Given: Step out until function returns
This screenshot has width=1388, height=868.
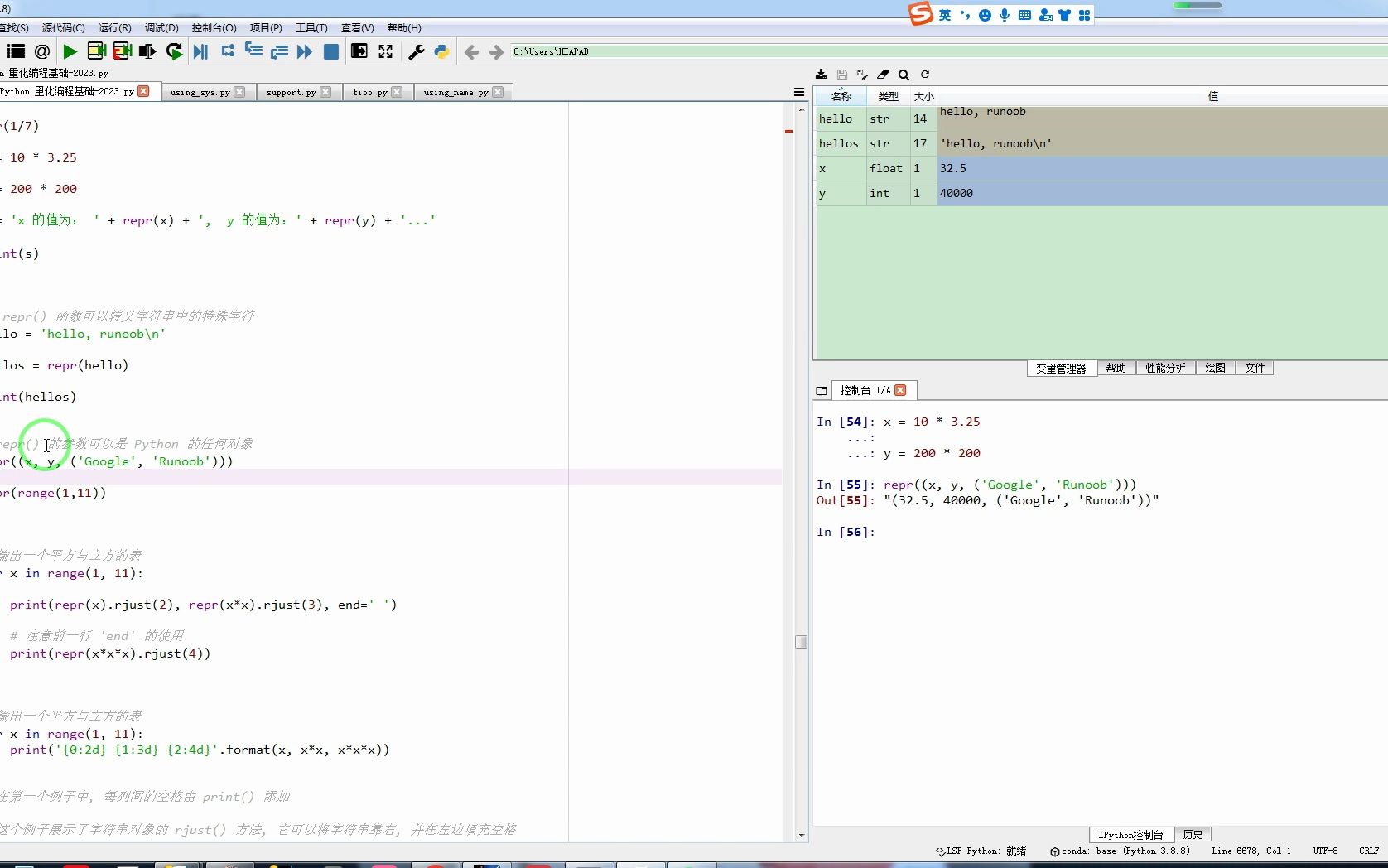Looking at the screenshot, I should (x=279, y=51).
